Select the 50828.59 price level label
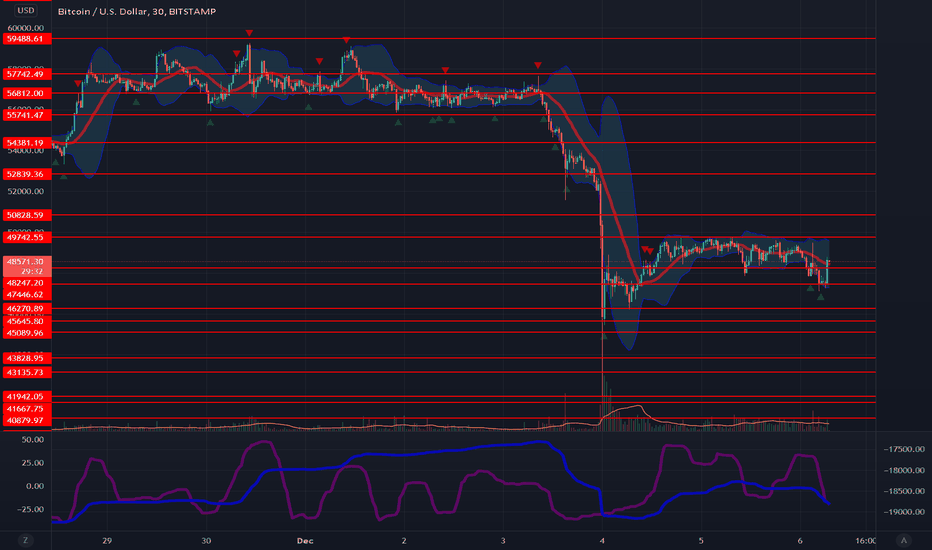The height and width of the screenshot is (550, 932). 27,215
